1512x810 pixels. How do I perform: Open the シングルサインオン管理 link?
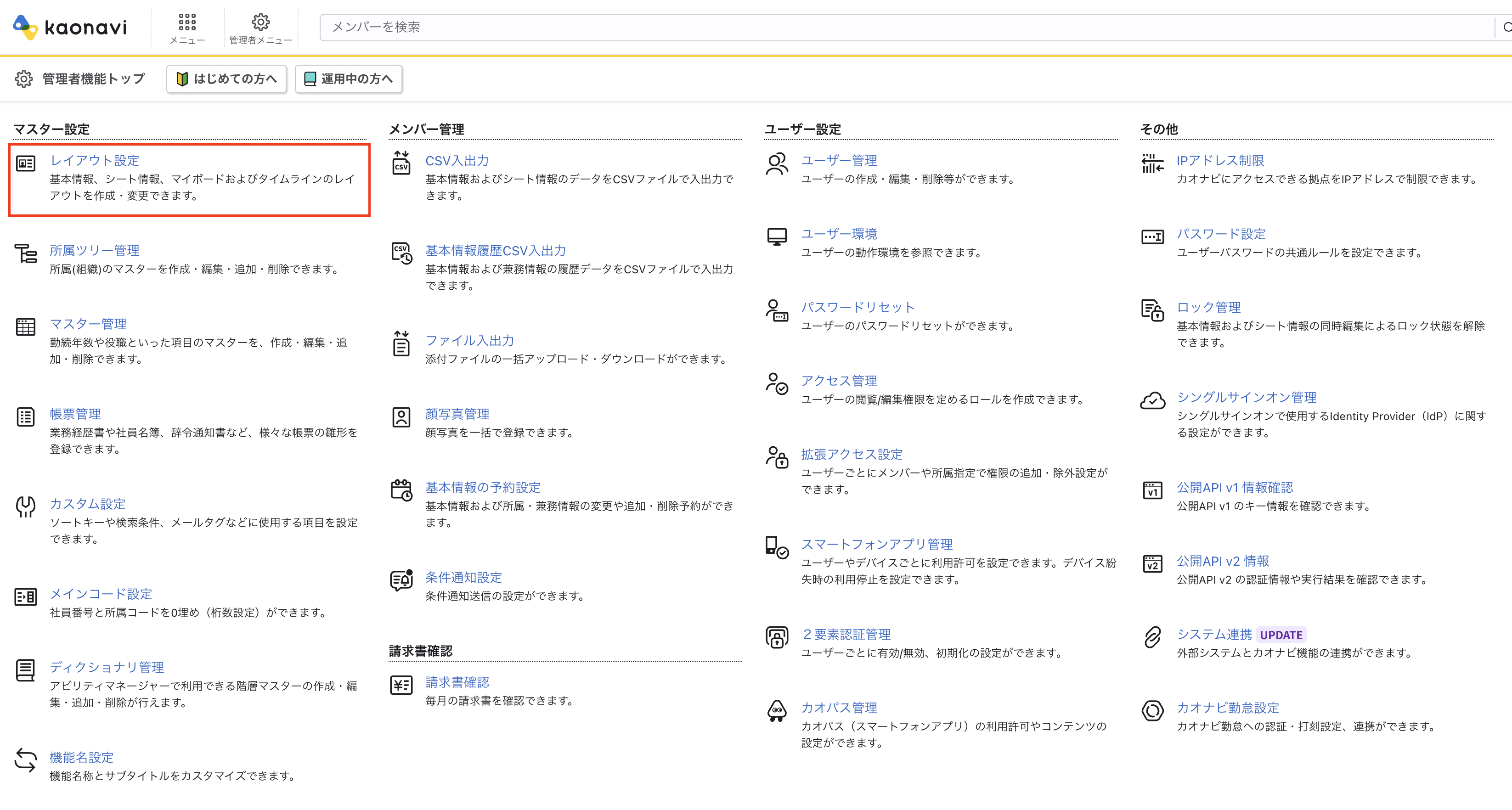(x=1247, y=397)
